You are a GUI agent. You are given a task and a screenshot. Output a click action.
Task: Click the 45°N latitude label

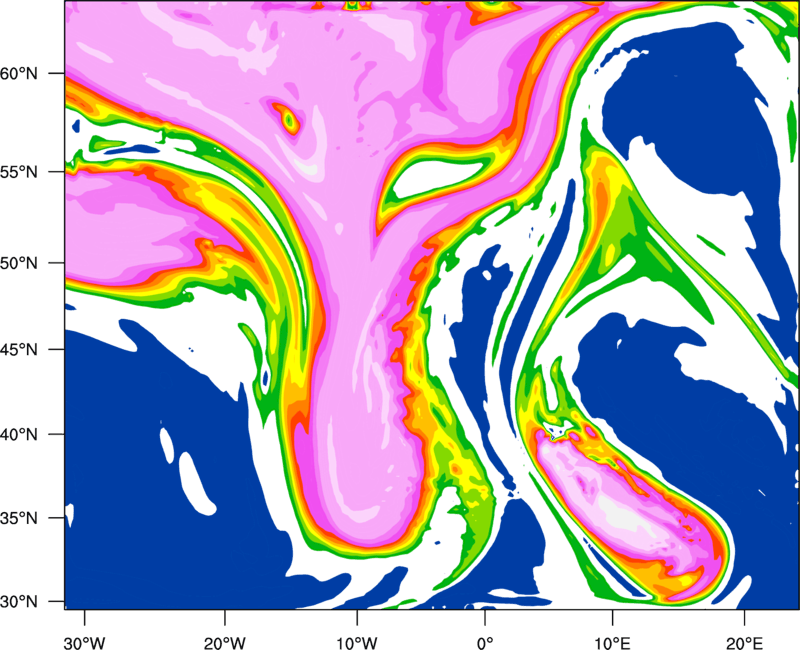(x=19, y=349)
